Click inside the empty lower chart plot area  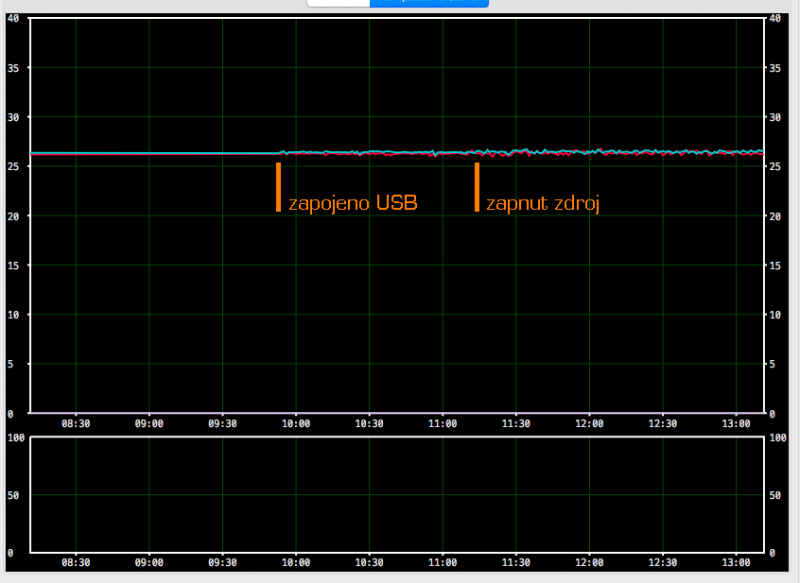point(400,495)
